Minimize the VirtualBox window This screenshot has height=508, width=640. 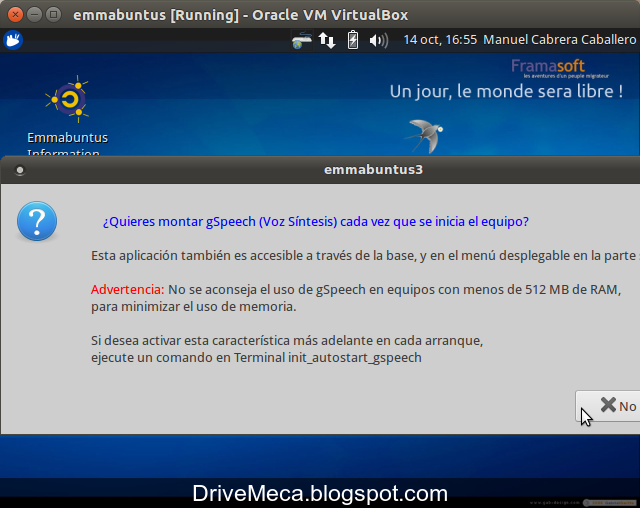[x=34, y=15]
